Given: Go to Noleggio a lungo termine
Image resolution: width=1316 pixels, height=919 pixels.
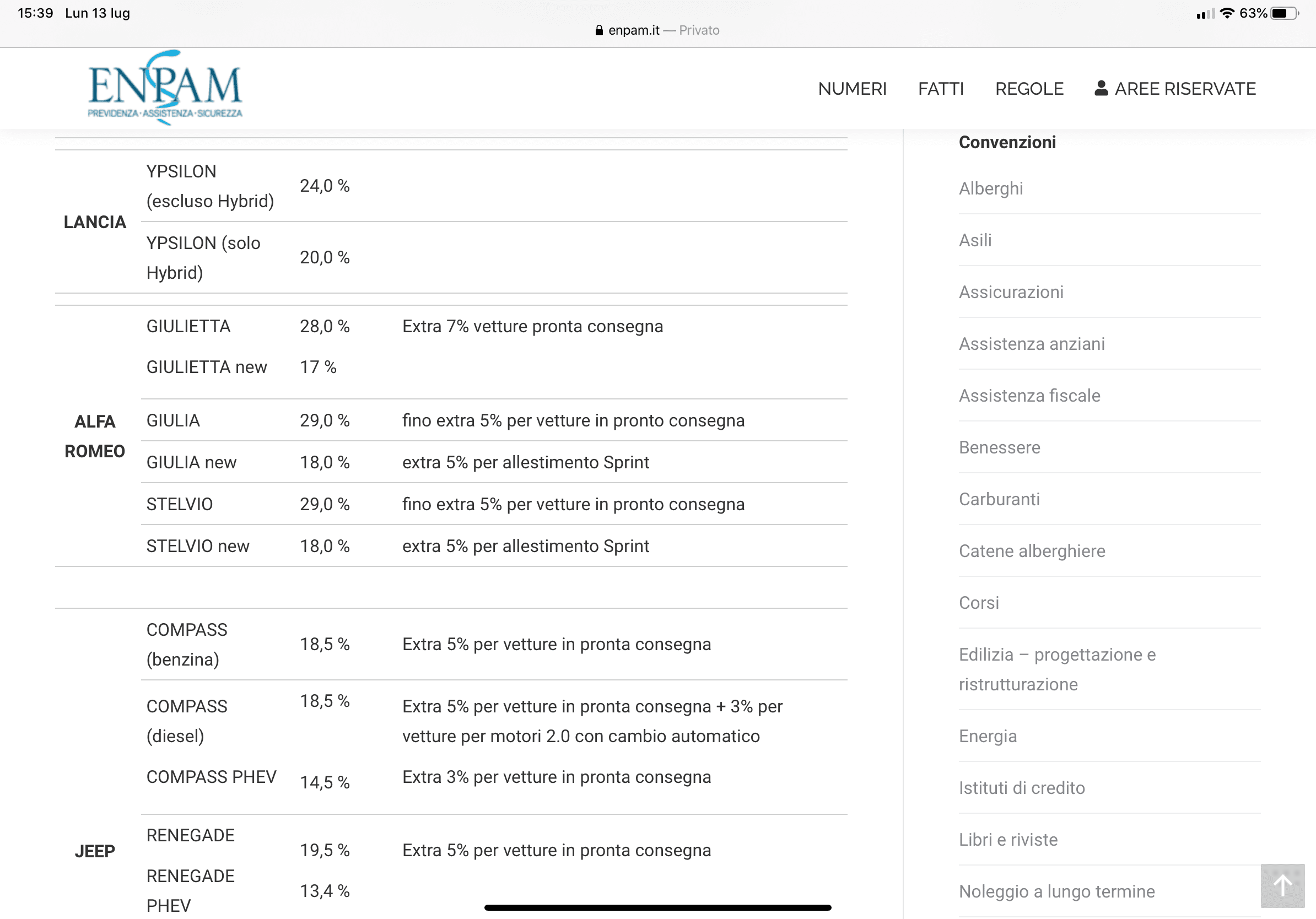Looking at the screenshot, I should point(1056,891).
